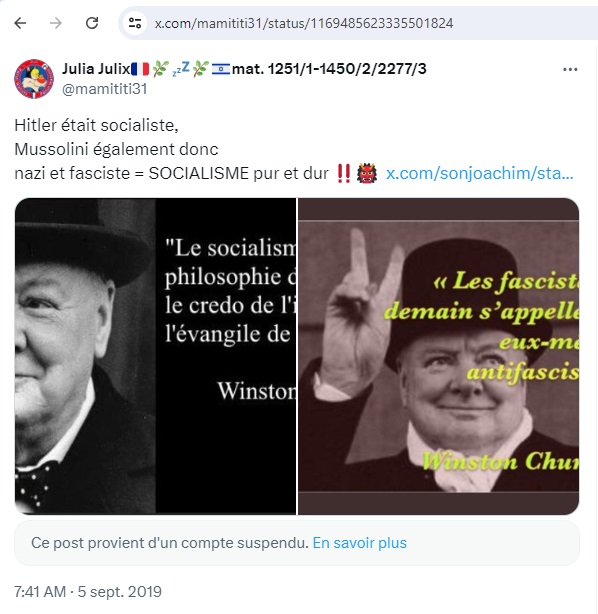Reload the current page

(92, 23)
